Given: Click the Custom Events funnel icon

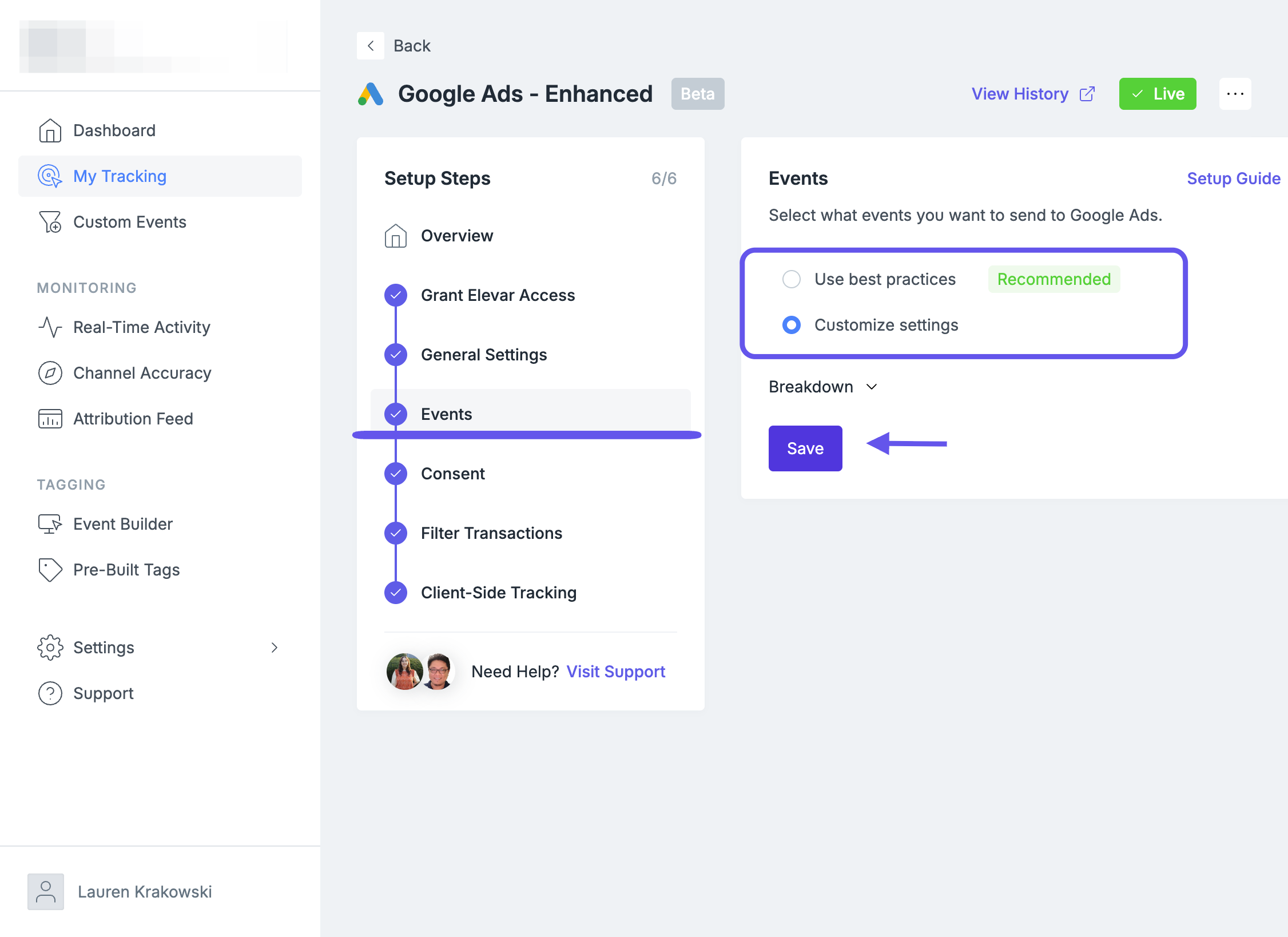Looking at the screenshot, I should point(50,222).
